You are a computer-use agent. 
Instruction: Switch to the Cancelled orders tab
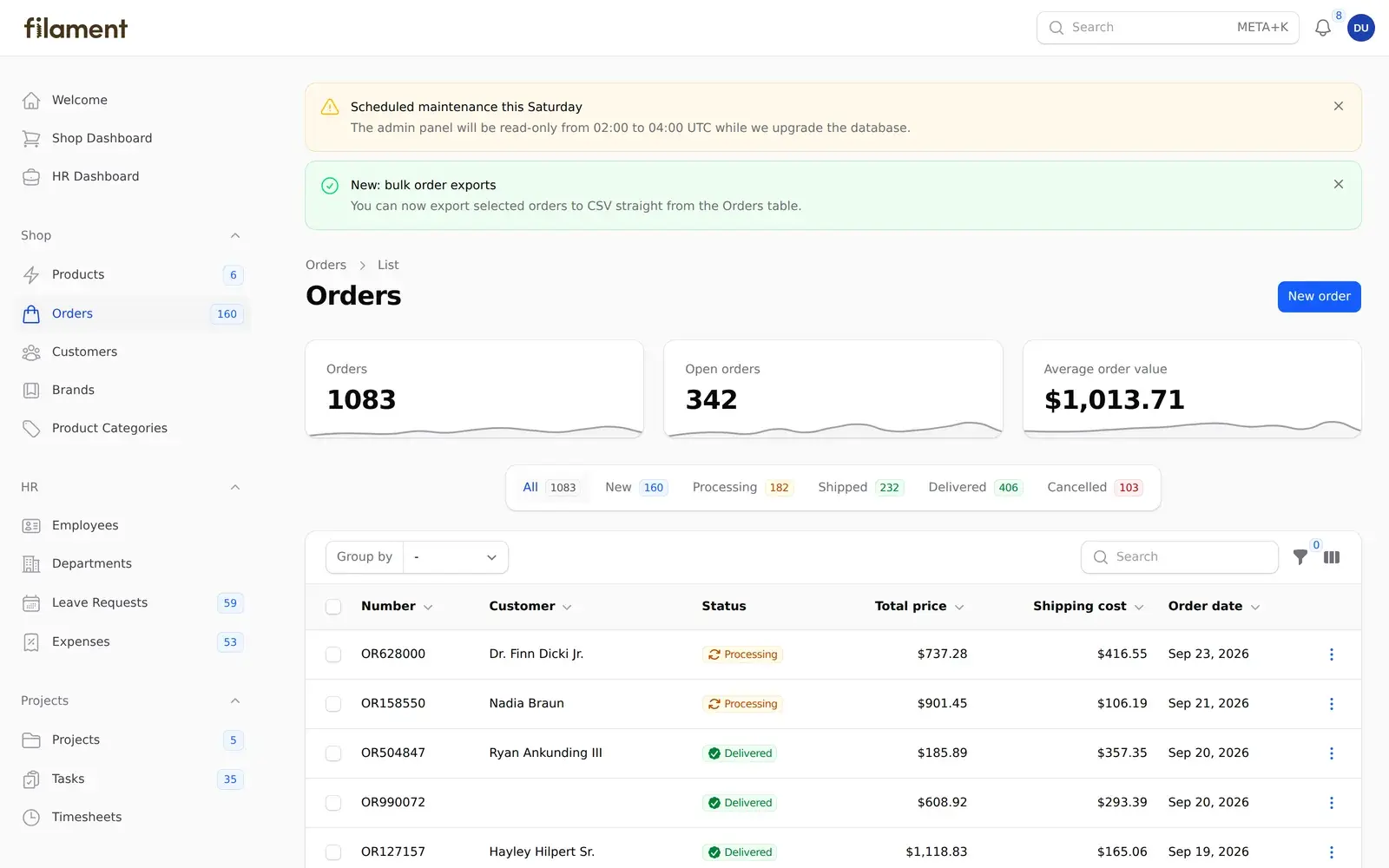pos(1094,488)
